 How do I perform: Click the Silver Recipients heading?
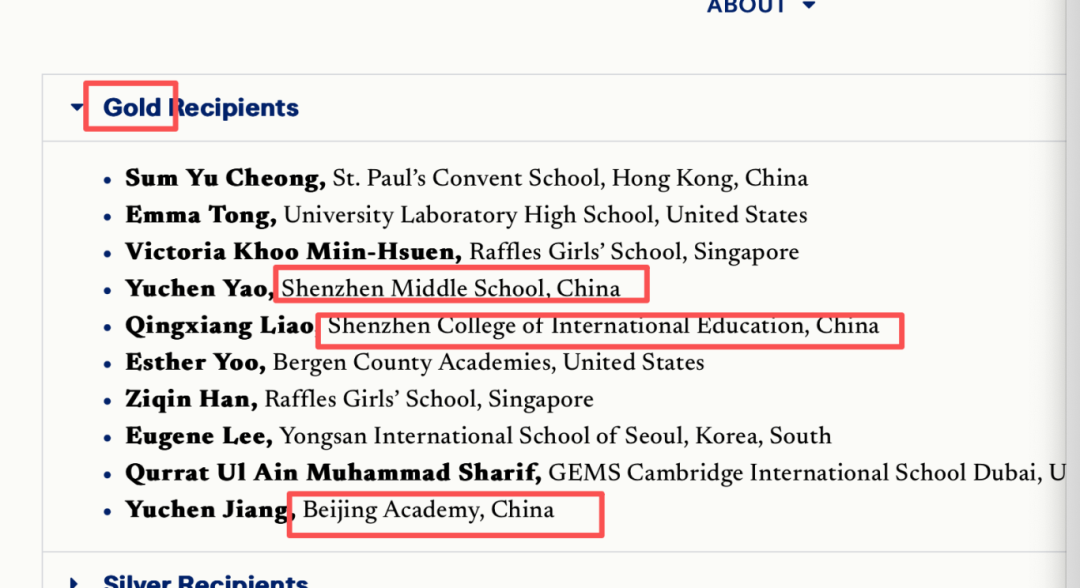pos(205,581)
